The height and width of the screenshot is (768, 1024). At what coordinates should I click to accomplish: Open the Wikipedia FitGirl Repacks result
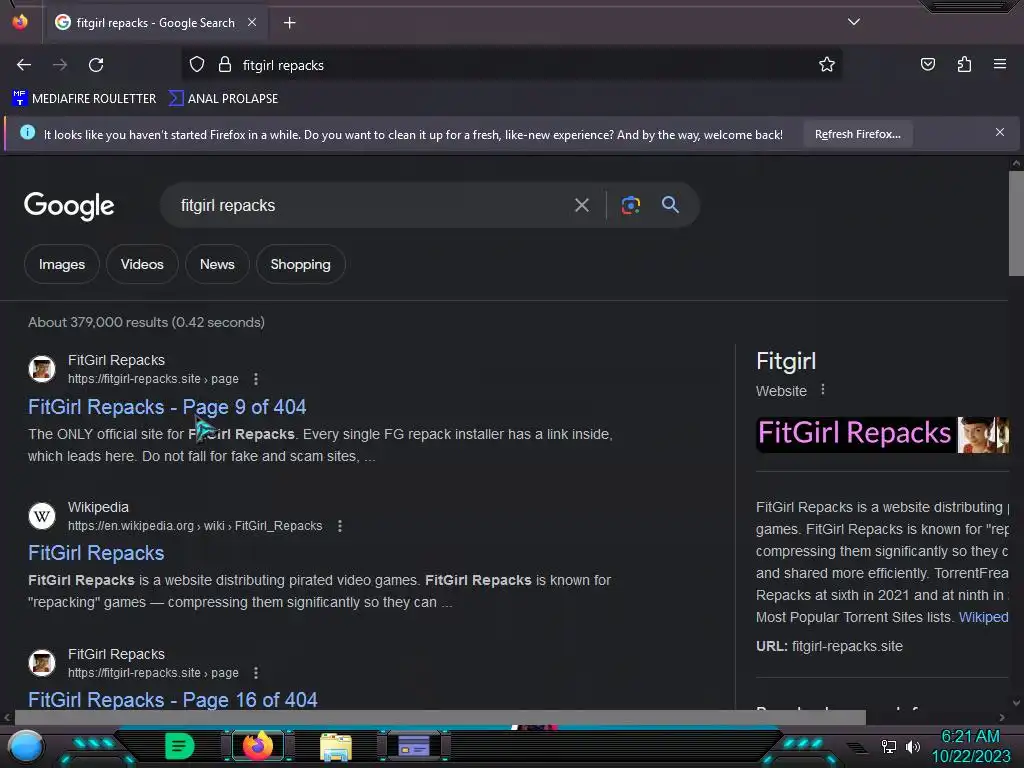pyautogui.click(x=96, y=553)
